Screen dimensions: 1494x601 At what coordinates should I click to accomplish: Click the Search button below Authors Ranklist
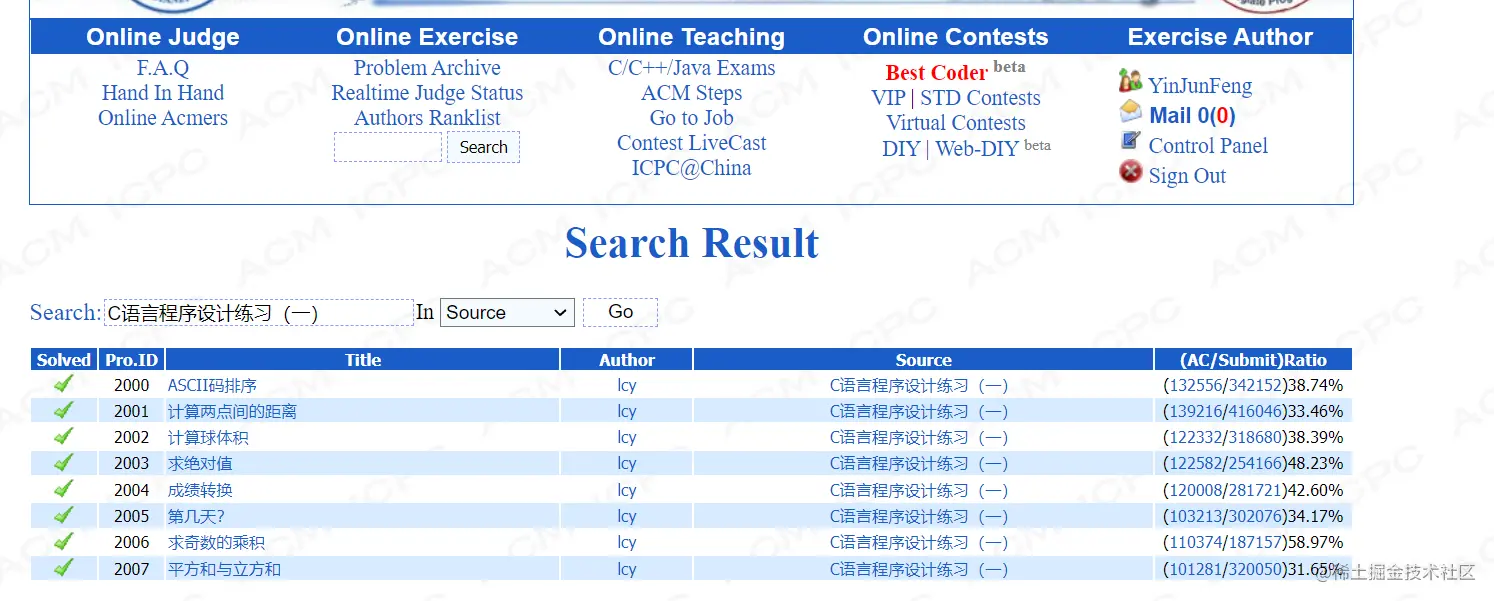[x=483, y=146]
